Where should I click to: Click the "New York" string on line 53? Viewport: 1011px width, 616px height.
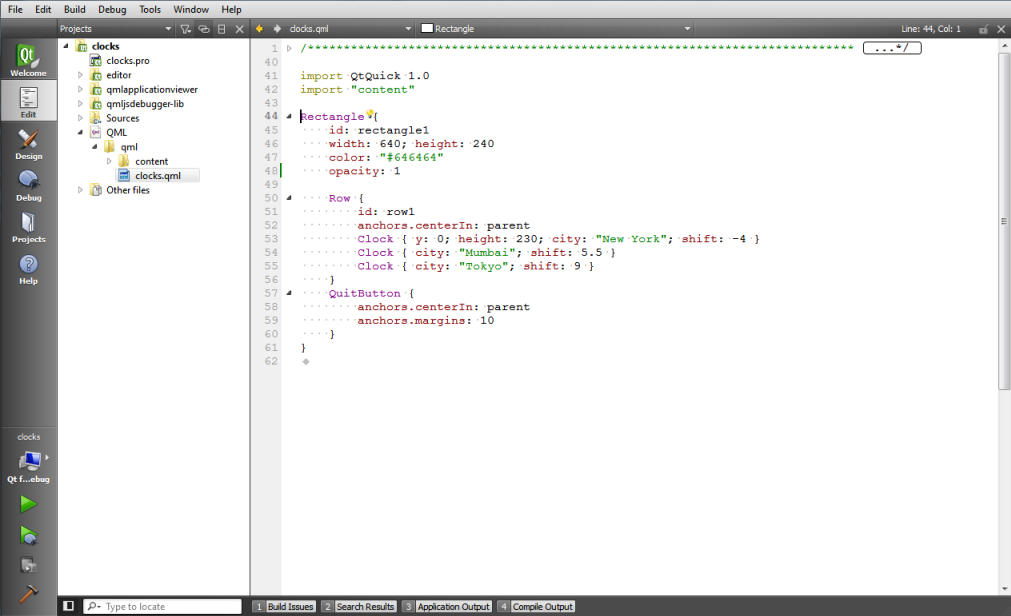pos(631,239)
